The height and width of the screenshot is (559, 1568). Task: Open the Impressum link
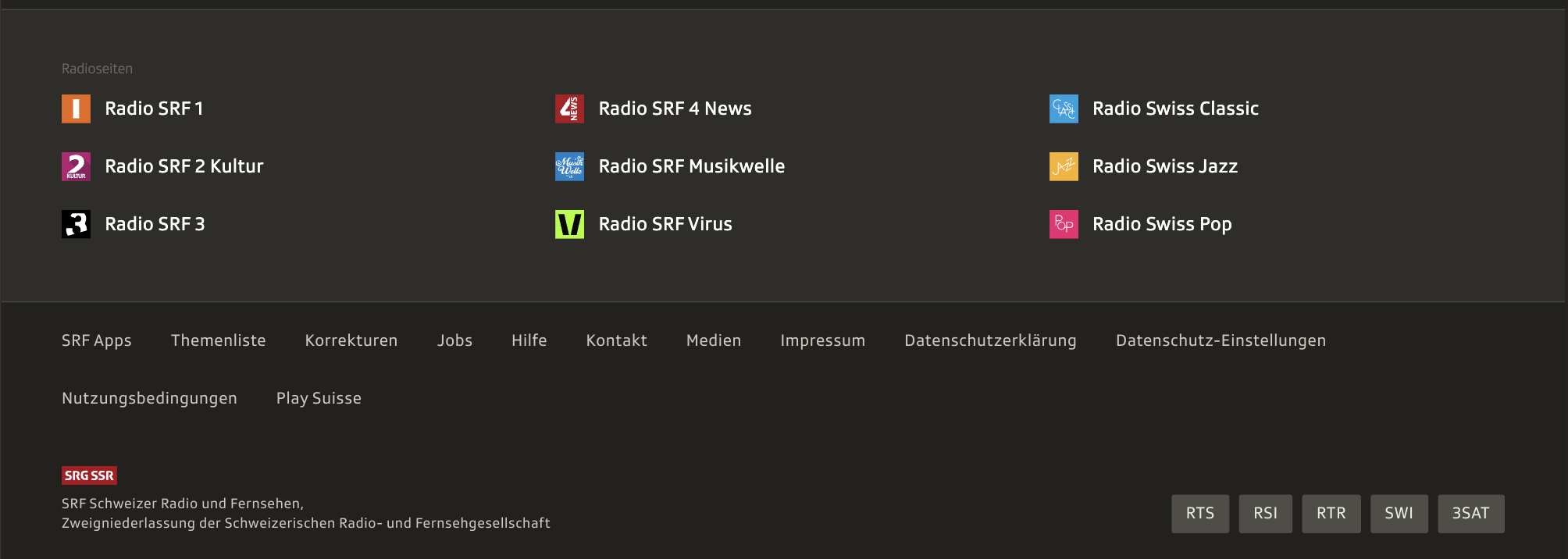point(823,340)
